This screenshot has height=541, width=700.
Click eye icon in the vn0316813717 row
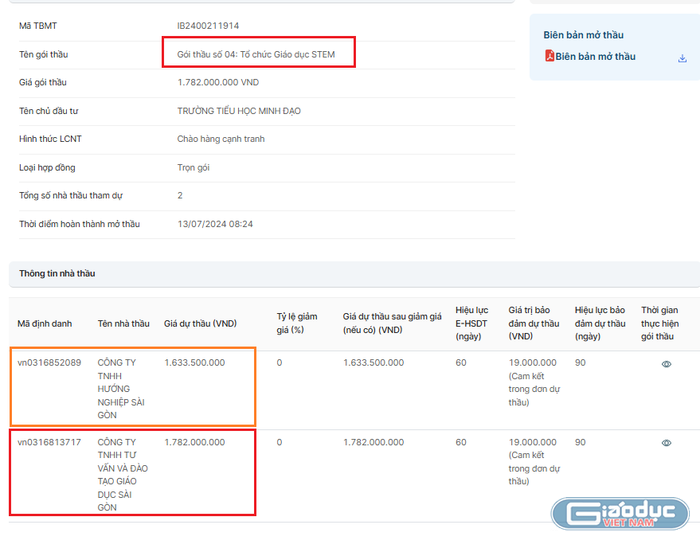[666, 443]
